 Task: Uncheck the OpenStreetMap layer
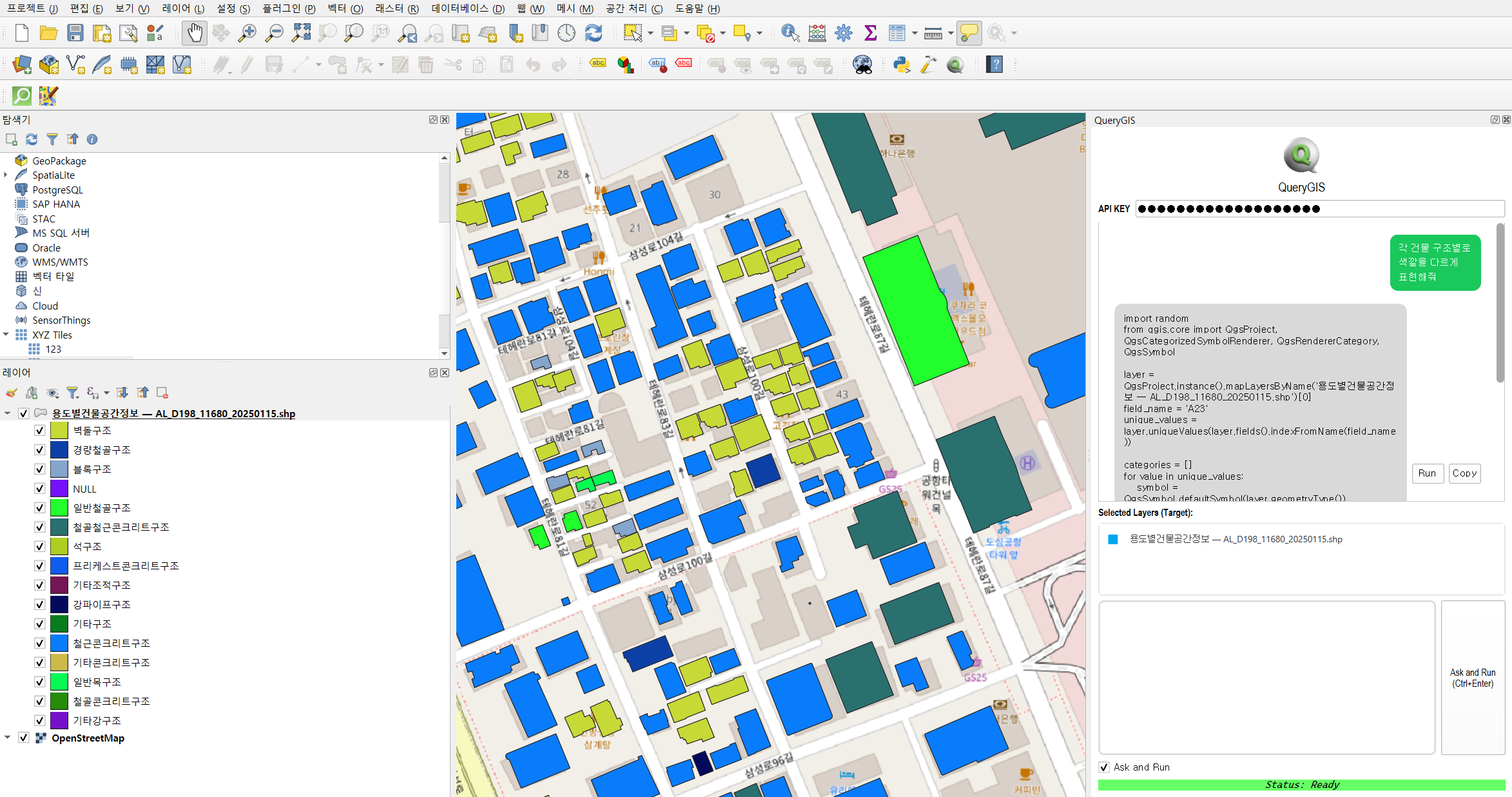(24, 737)
